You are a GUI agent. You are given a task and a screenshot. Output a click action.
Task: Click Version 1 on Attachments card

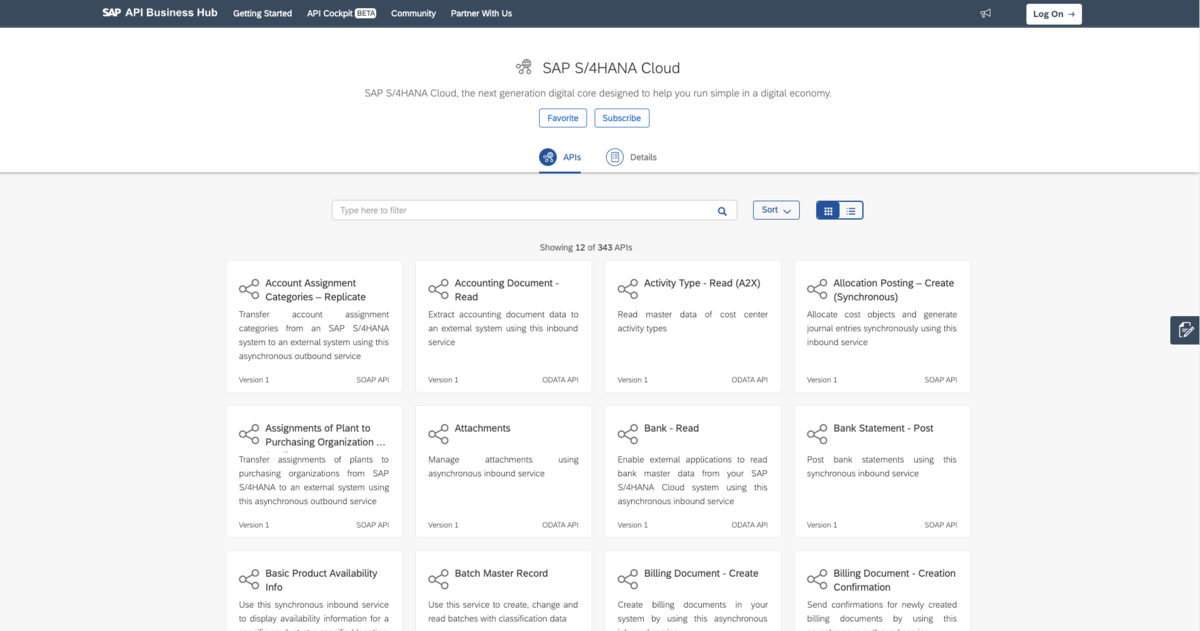443,525
